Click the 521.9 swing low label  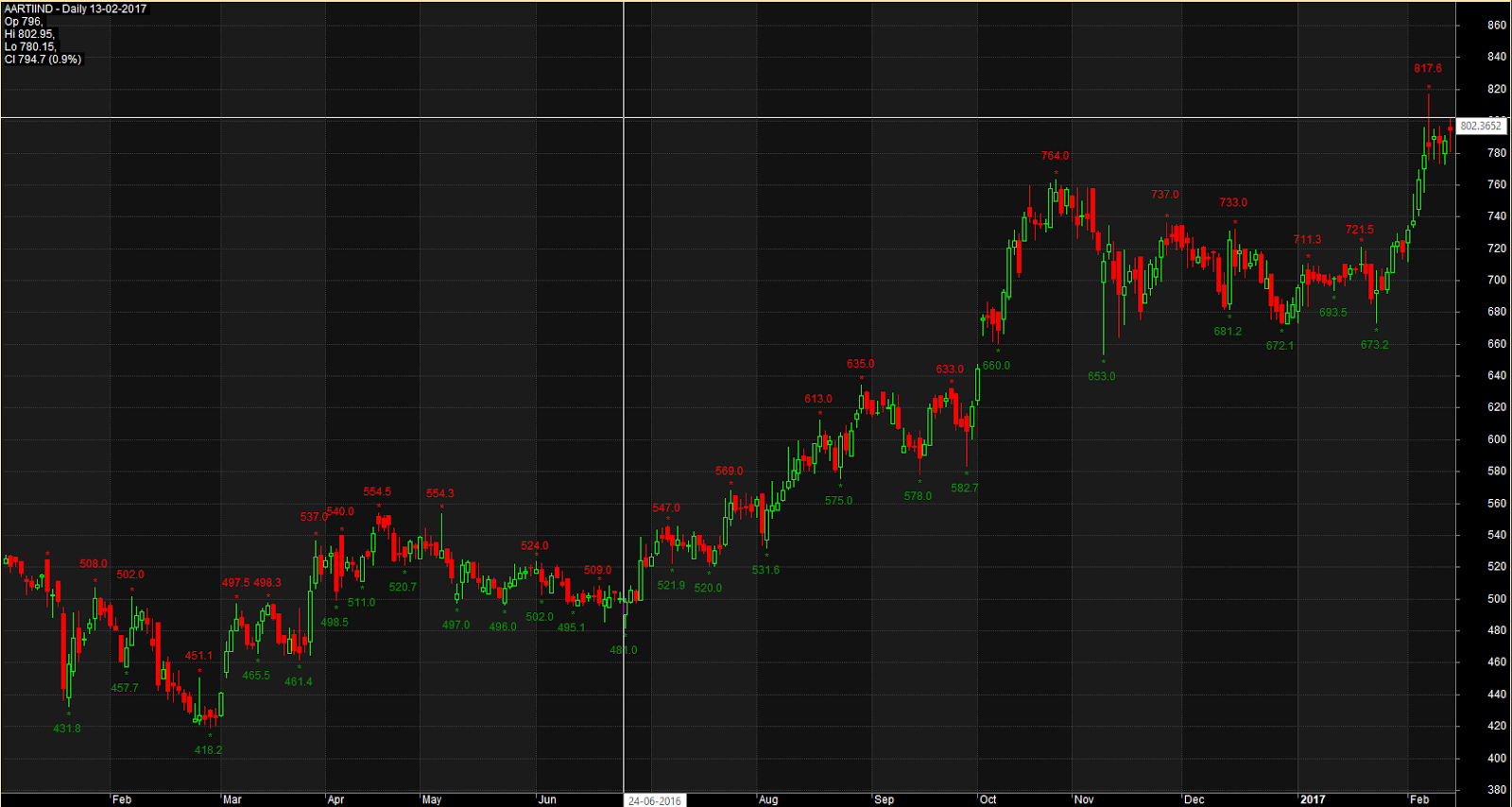[672, 586]
